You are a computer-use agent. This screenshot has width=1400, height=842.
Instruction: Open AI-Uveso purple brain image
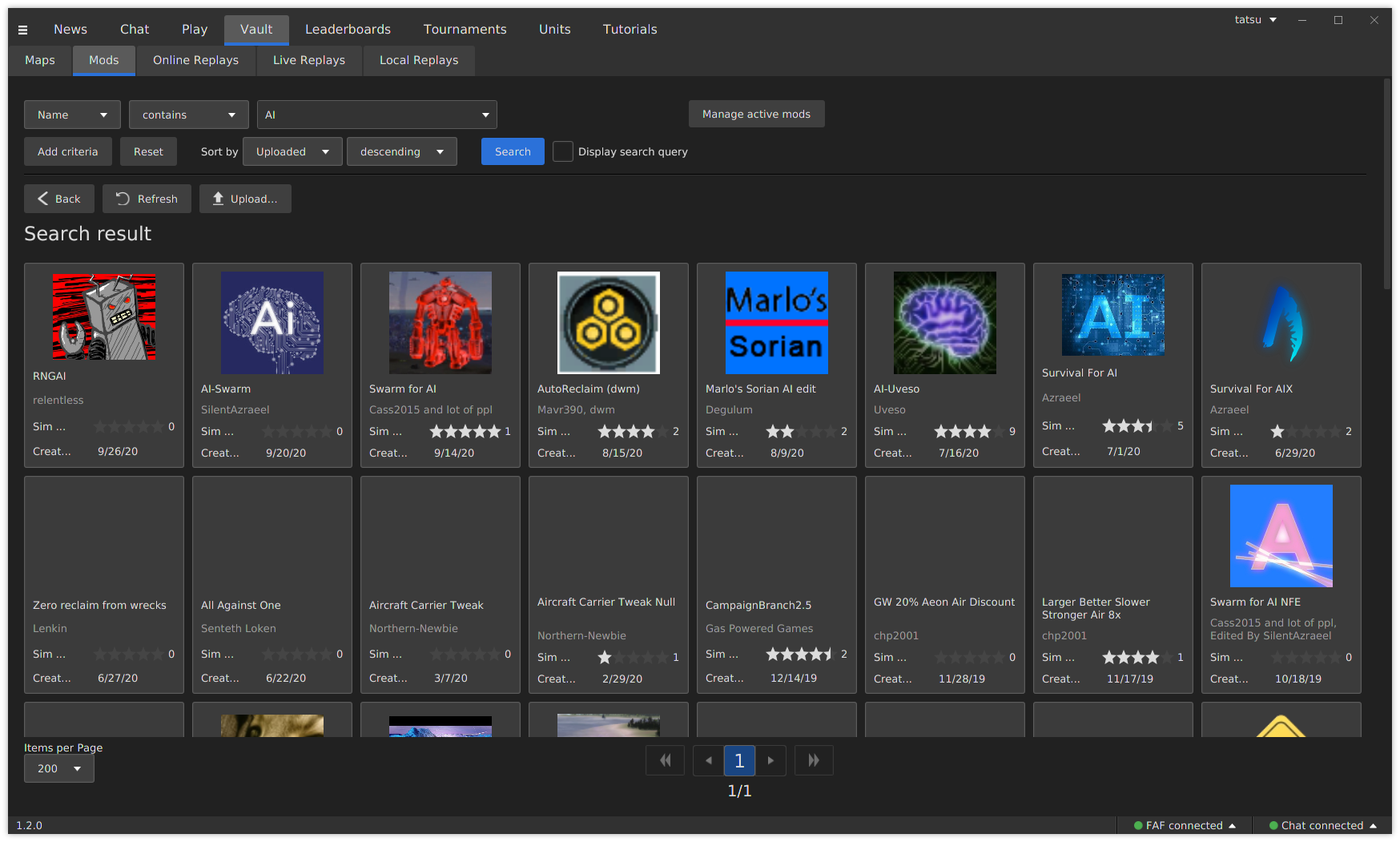pyautogui.click(x=945, y=323)
